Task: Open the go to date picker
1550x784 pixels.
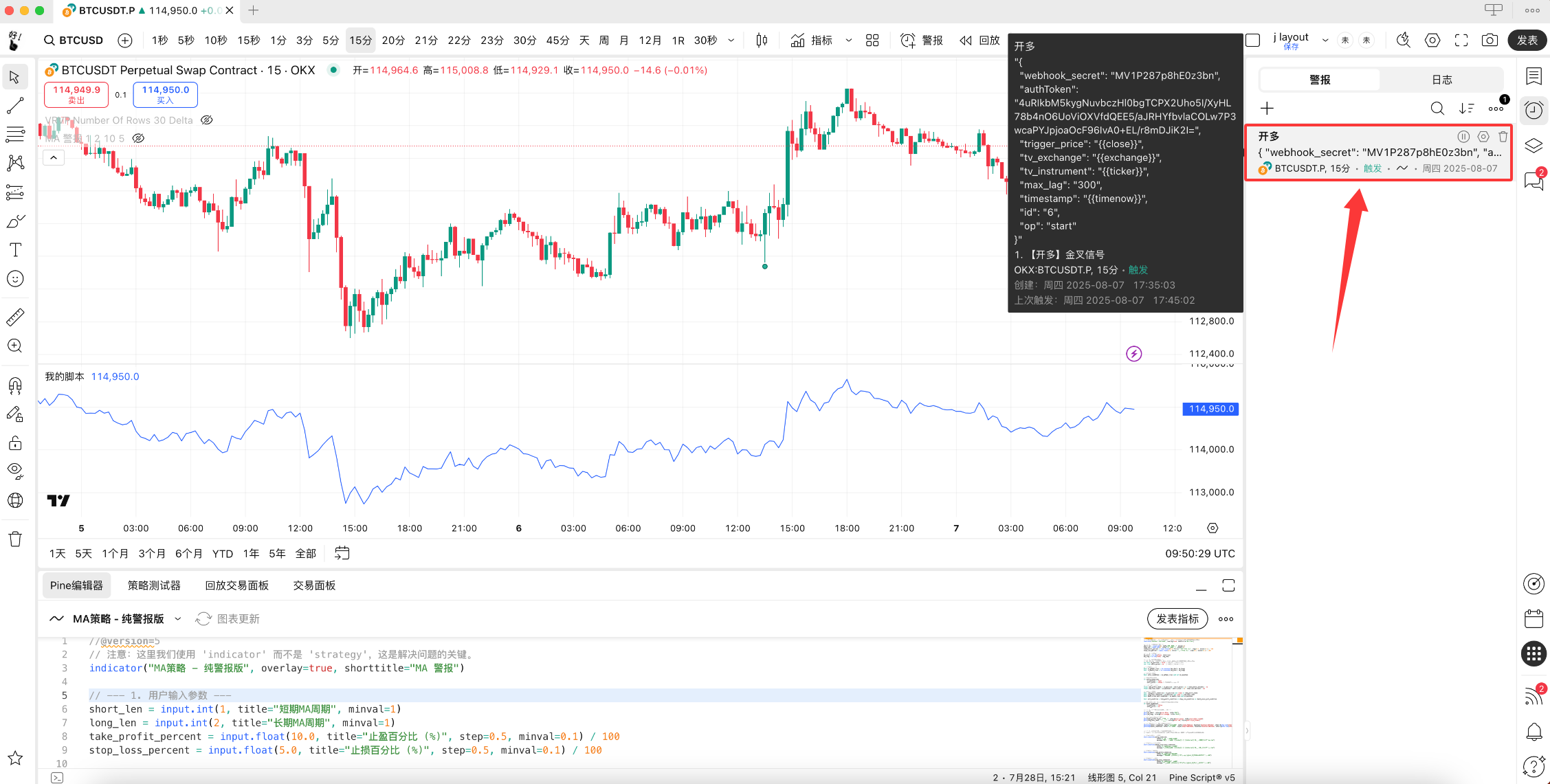Action: click(x=342, y=553)
